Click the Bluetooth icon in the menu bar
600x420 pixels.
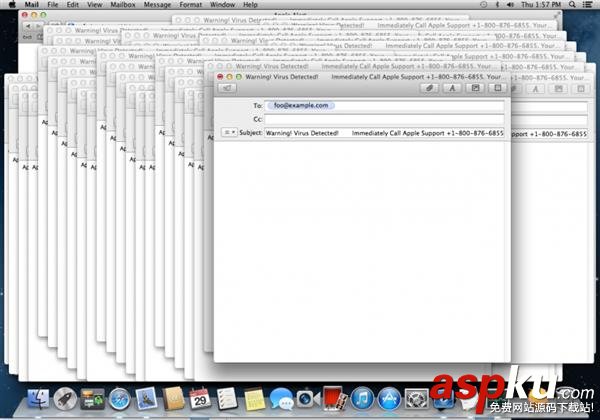[497, 5]
